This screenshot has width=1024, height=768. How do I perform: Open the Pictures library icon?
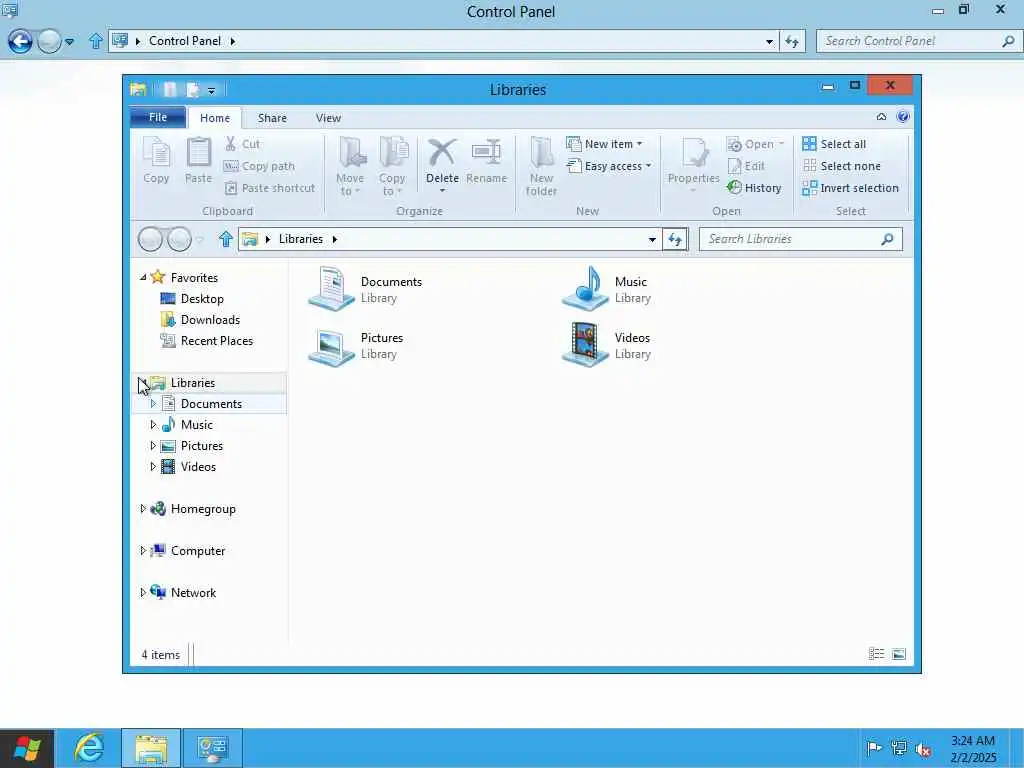(331, 345)
